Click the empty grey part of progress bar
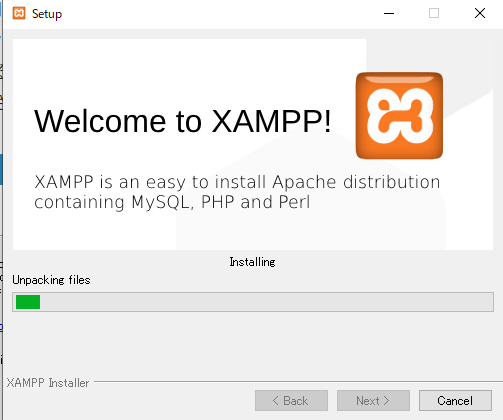Viewport: 503px width, 420px height. coord(266,302)
